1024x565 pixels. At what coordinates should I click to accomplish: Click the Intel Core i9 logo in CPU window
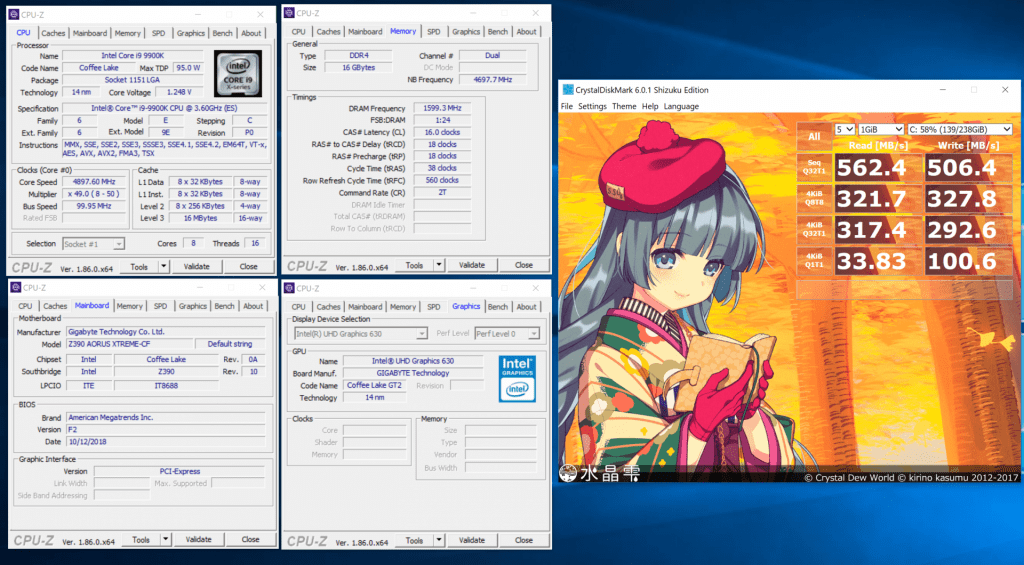238,74
